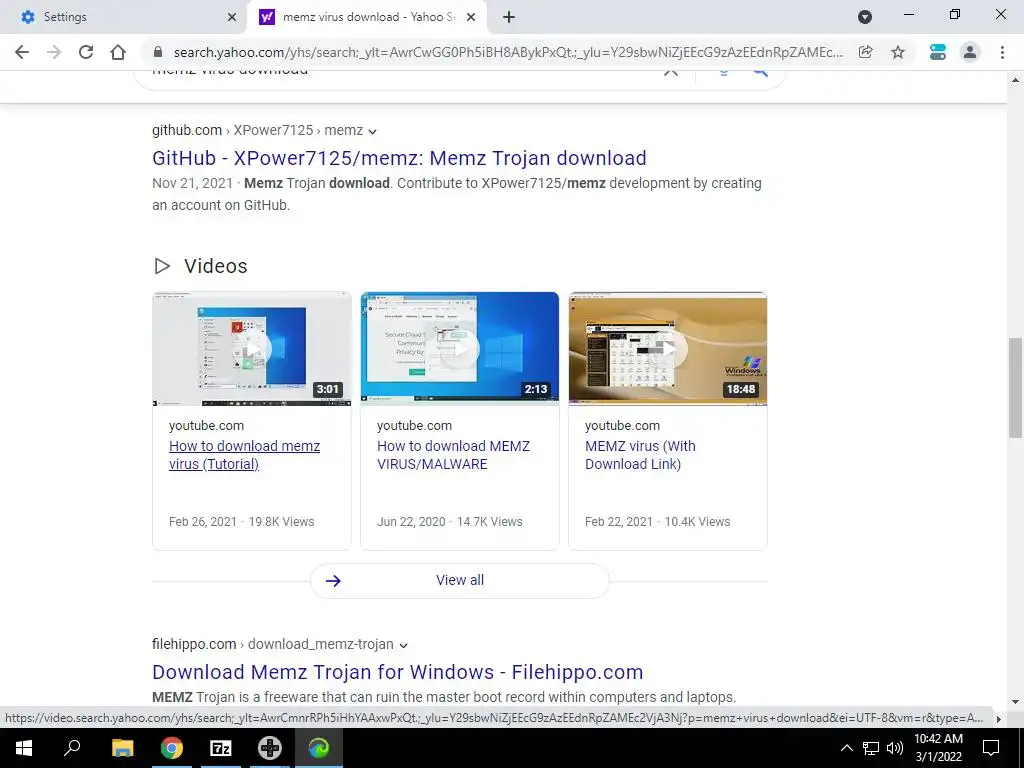This screenshot has height=768, width=1024.
Task: Open taskbar search magnifier
Action: [72, 748]
